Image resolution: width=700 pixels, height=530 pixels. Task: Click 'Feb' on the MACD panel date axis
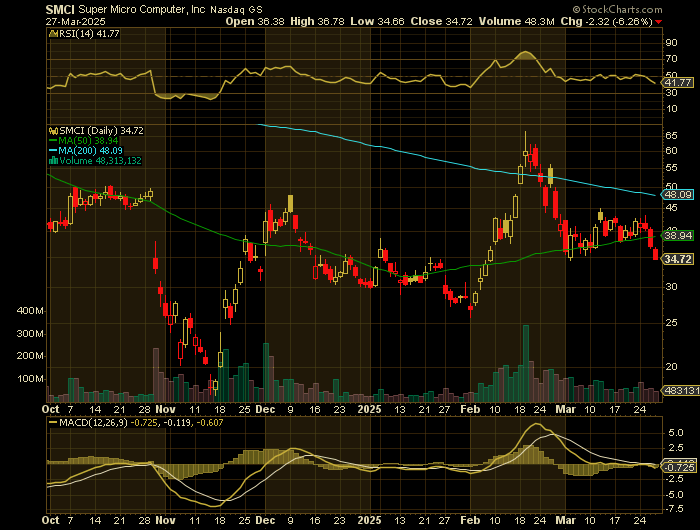(470, 521)
